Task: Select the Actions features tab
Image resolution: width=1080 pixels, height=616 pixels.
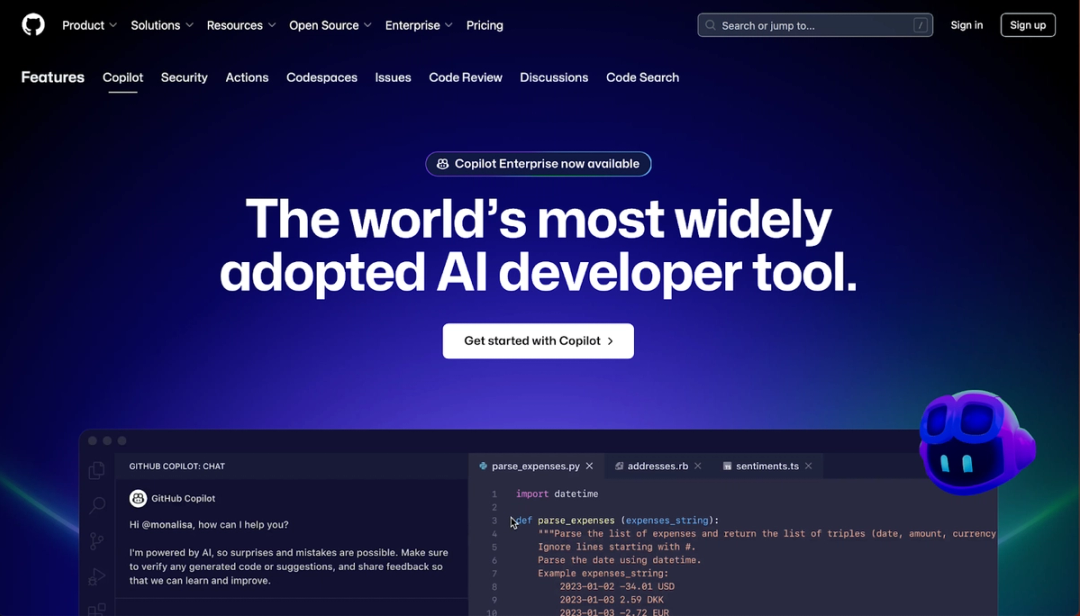Action: (247, 78)
